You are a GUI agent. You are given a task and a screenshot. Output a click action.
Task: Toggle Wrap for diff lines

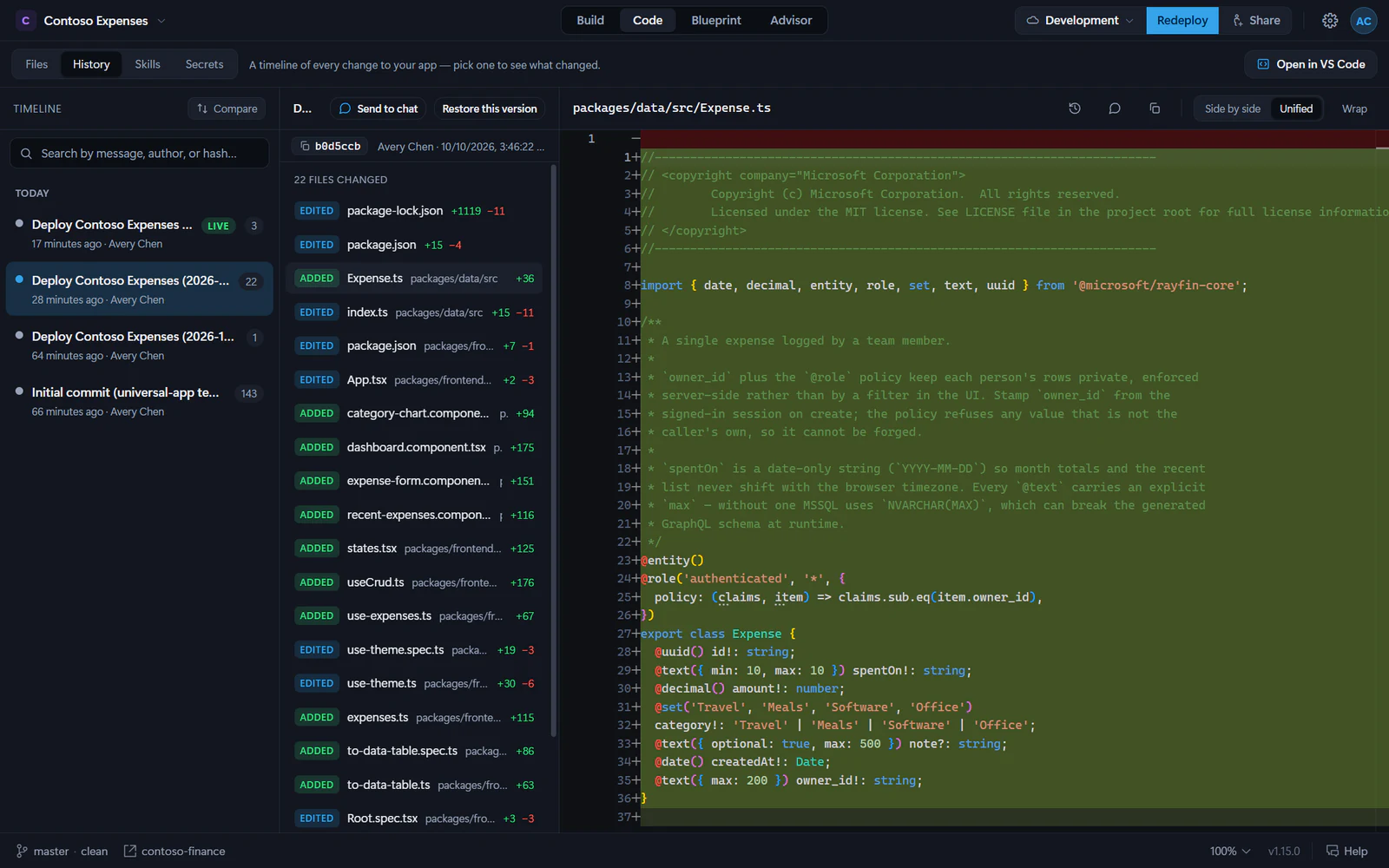click(1354, 108)
